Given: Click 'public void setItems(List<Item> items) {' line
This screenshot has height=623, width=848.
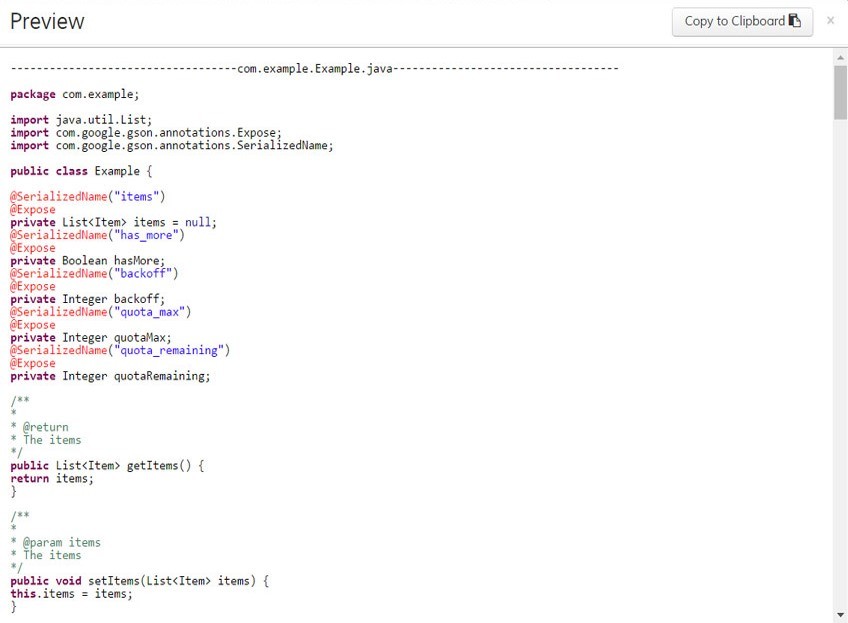Looking at the screenshot, I should [140, 581].
